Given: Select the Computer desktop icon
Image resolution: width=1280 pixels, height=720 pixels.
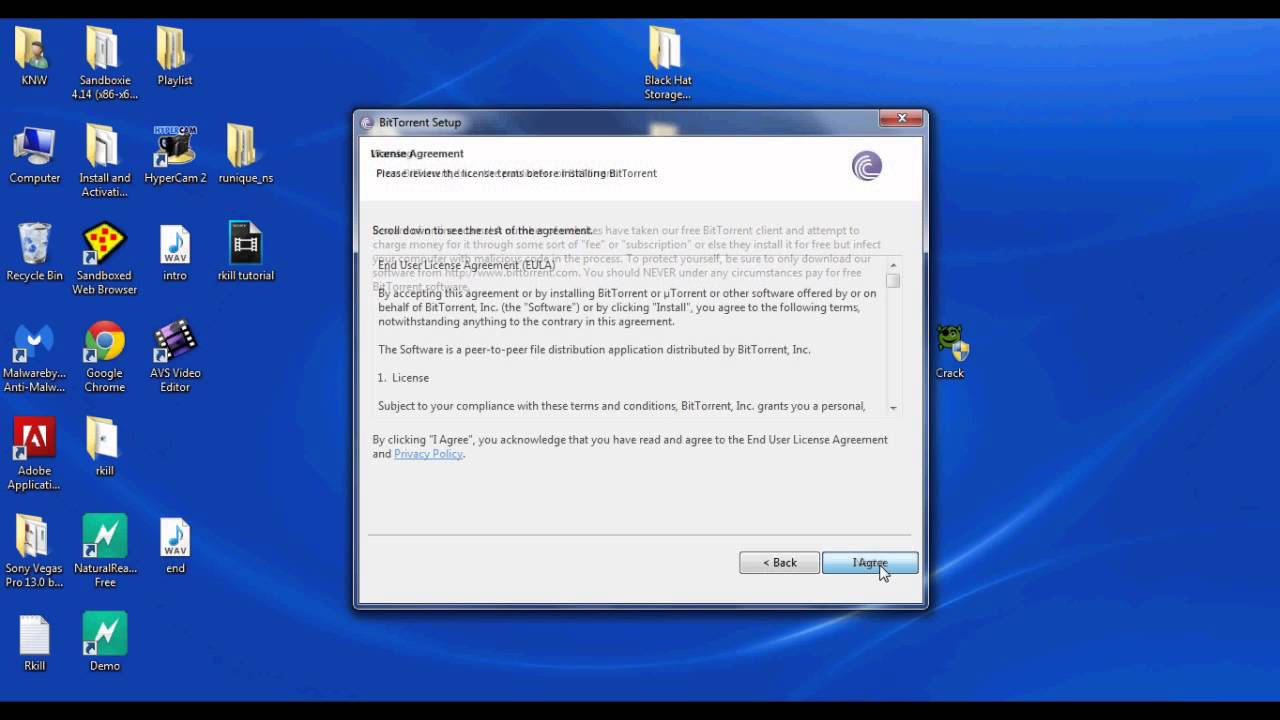Looking at the screenshot, I should 34,154.
